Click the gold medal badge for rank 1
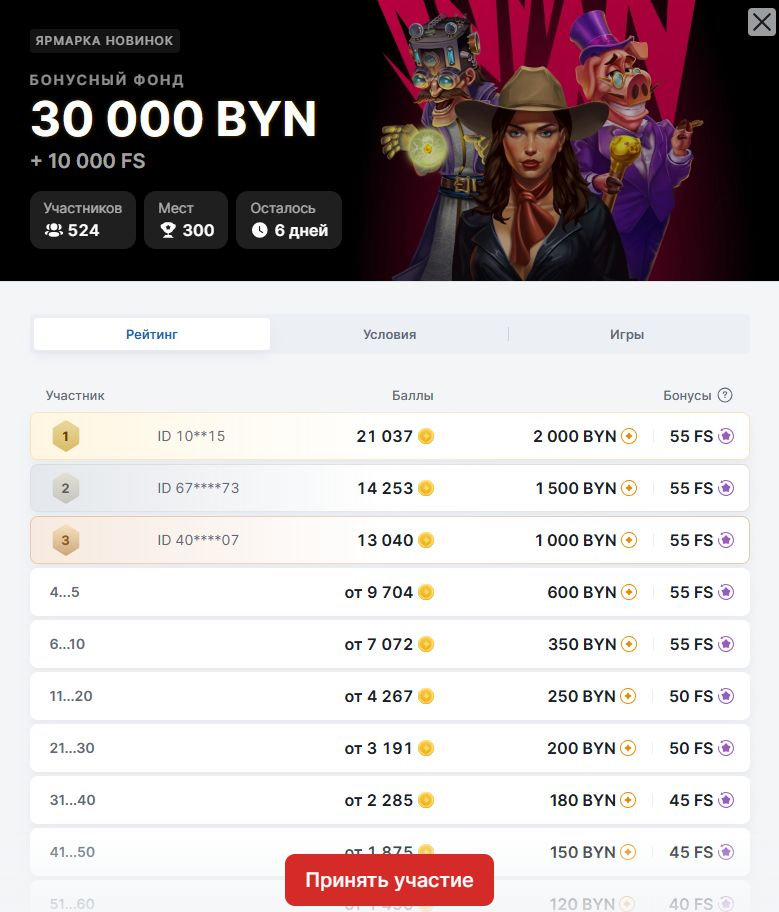 tap(66, 436)
